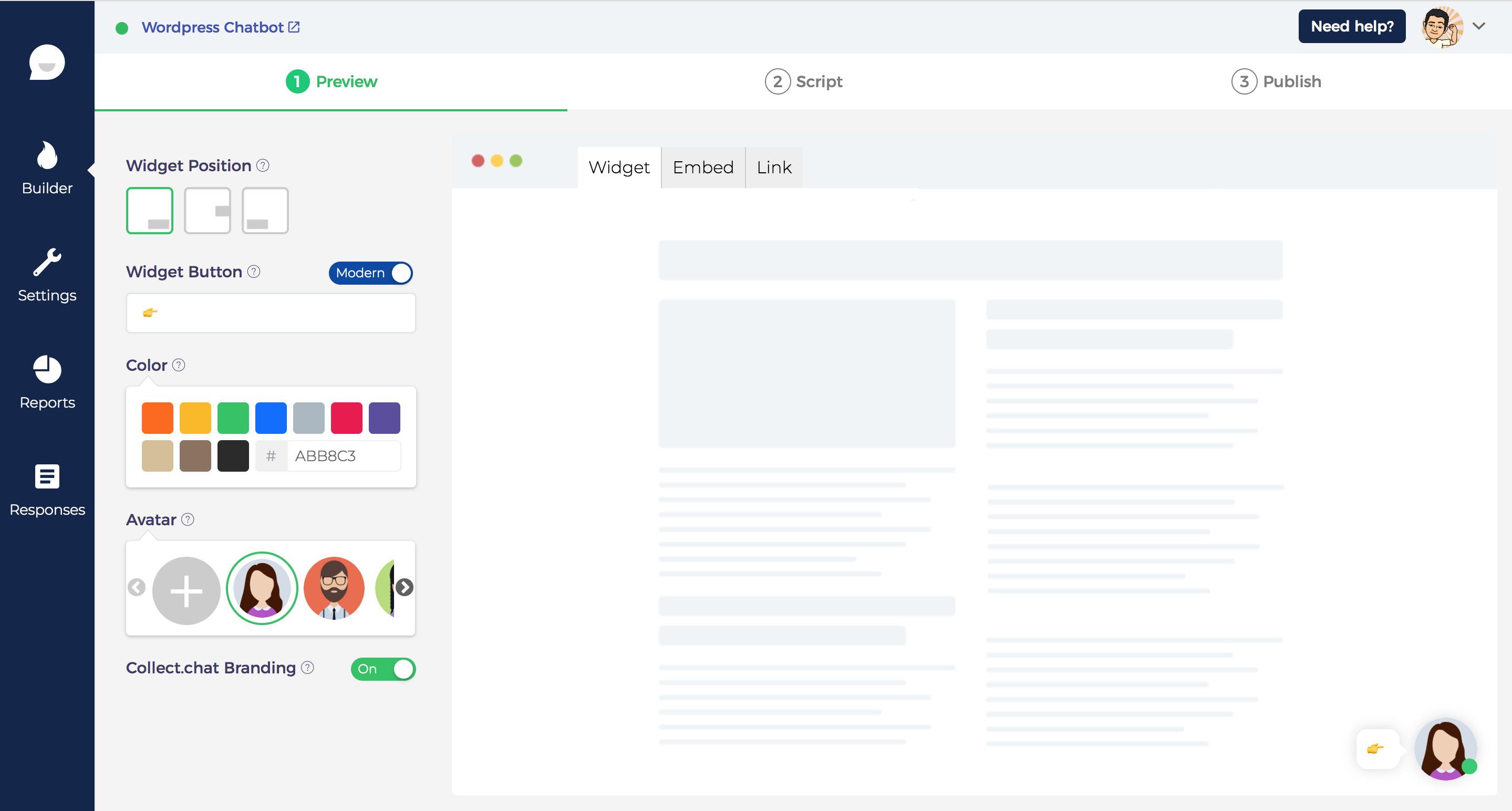Image resolution: width=1512 pixels, height=811 pixels.
Task: Click the Collect.chat logo bubble icon
Action: pyautogui.click(x=47, y=62)
